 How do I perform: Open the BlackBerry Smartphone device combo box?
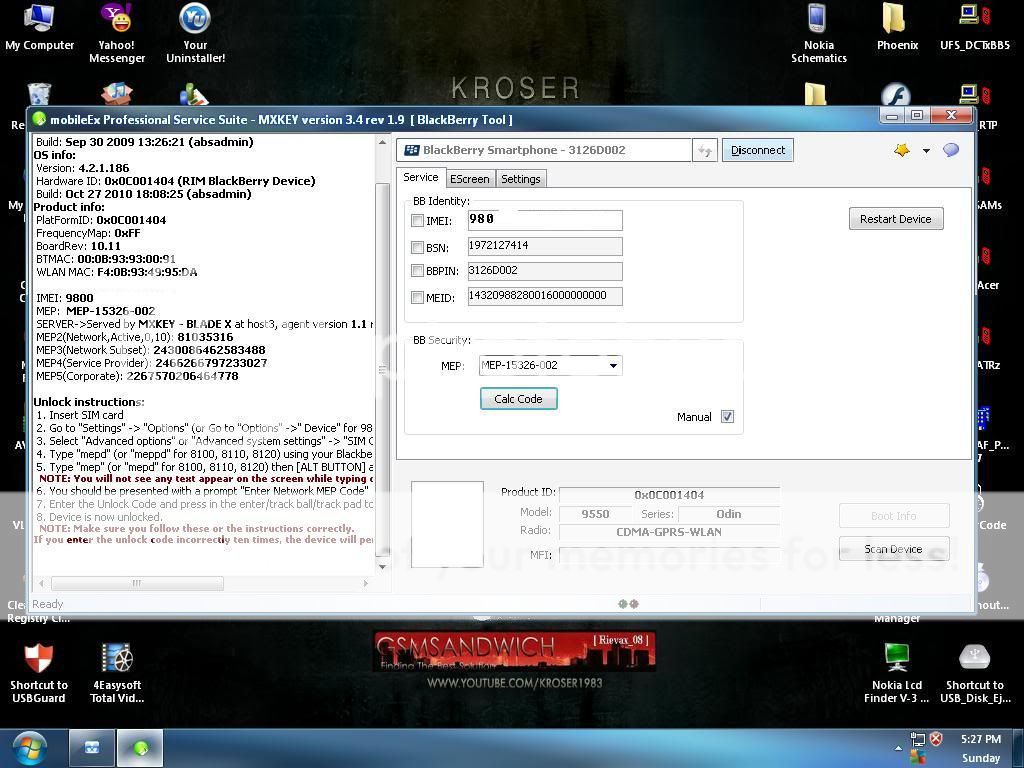pos(543,150)
